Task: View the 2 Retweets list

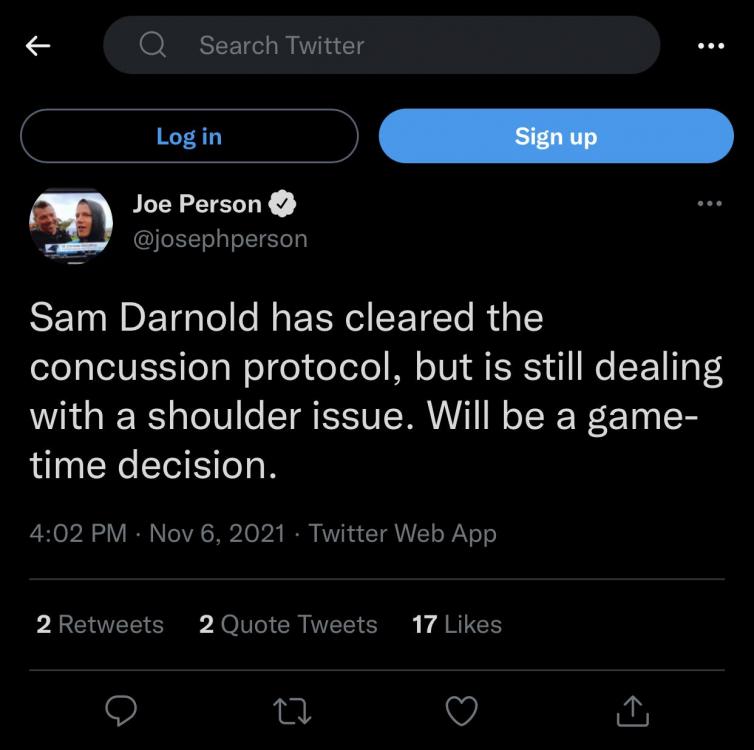Action: click(100, 625)
